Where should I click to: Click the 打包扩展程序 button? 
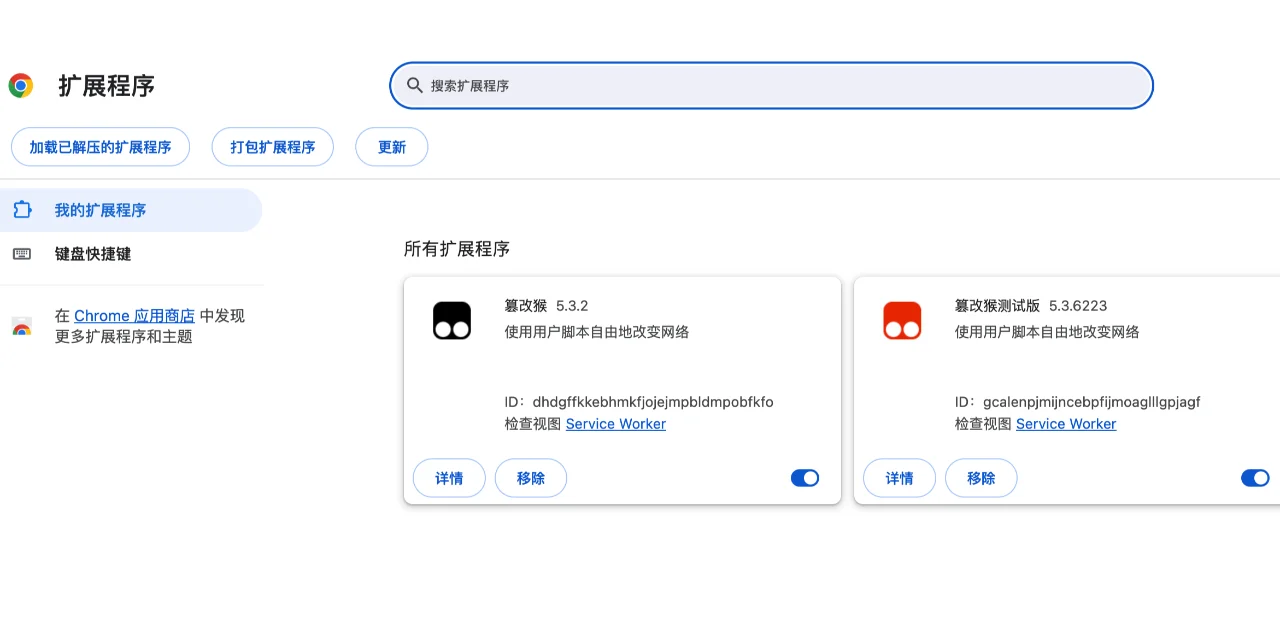coord(273,147)
